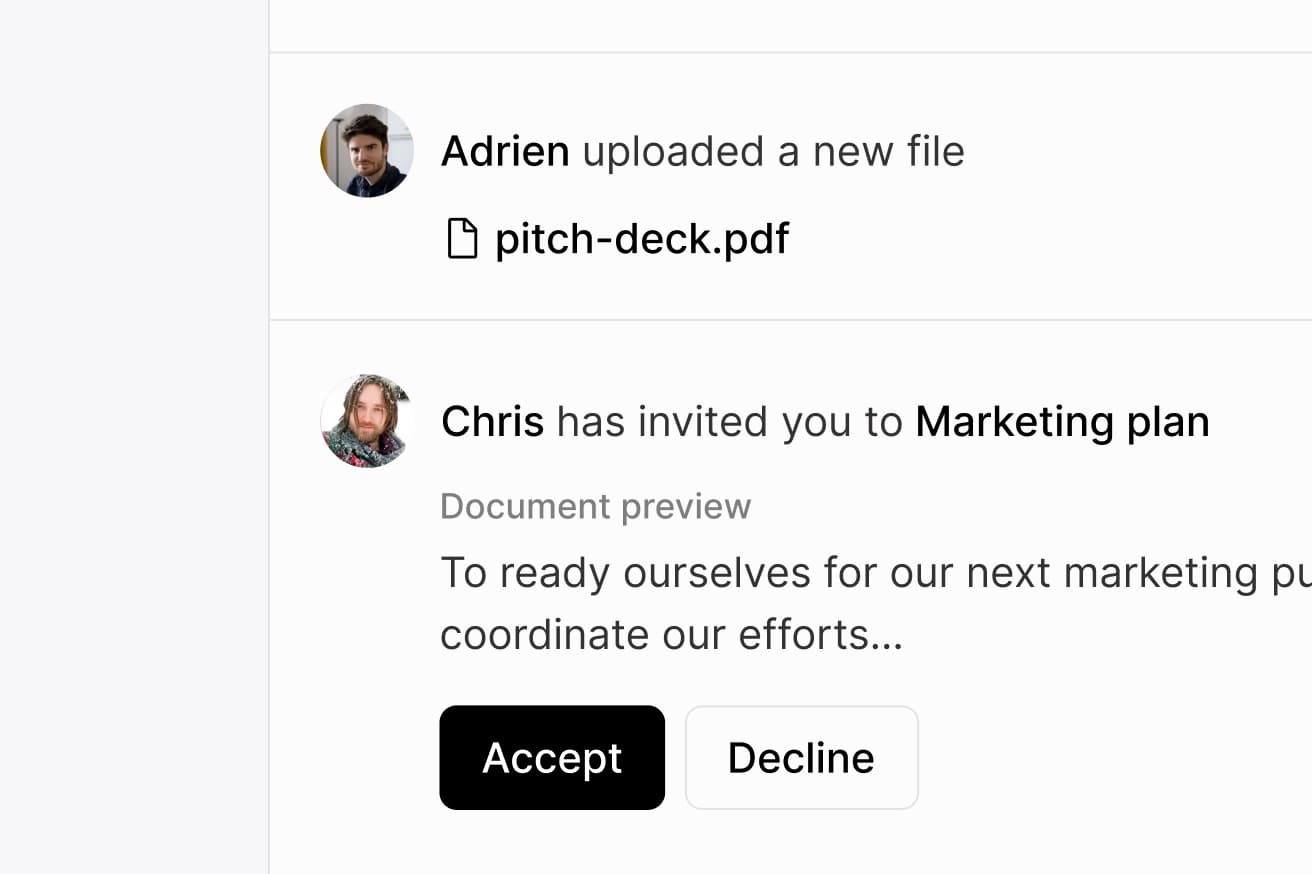Click the divider line between Adrien and Chris notifications
The width and height of the screenshot is (1312, 874).
[790, 320]
